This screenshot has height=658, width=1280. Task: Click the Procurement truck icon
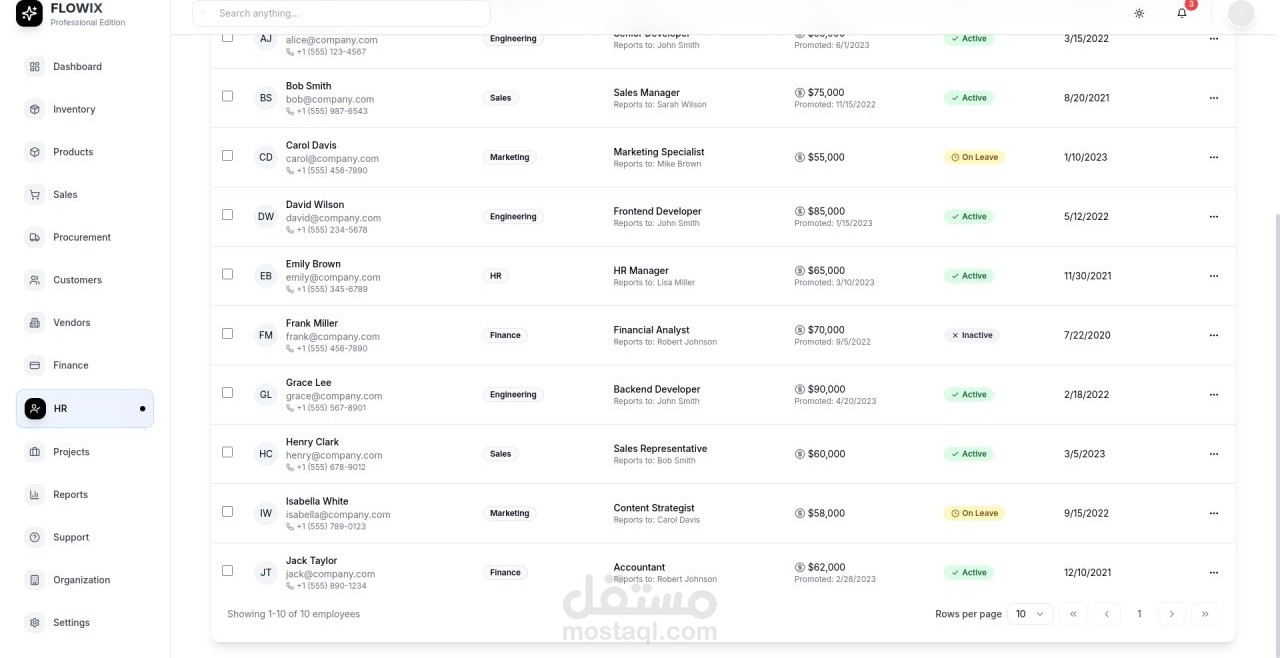(35, 237)
